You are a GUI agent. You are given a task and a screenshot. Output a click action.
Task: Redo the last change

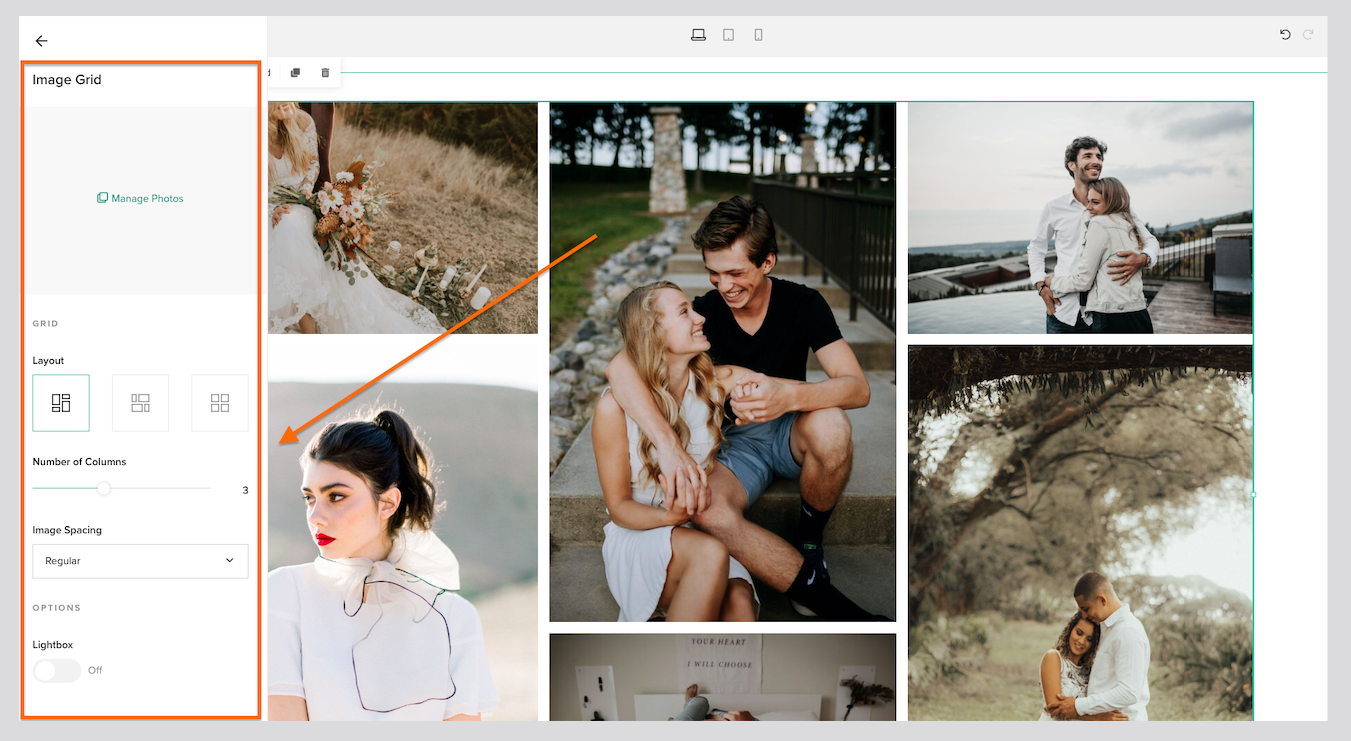(x=1309, y=34)
